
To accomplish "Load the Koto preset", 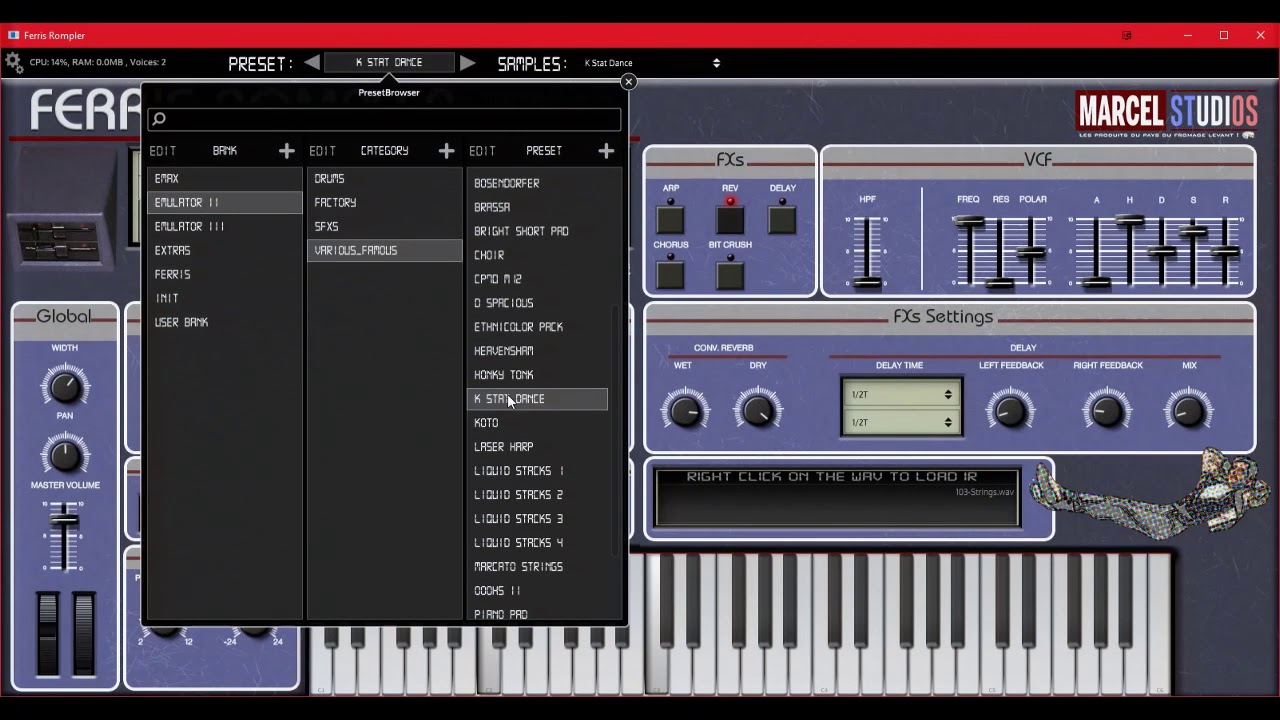I will point(538,423).
